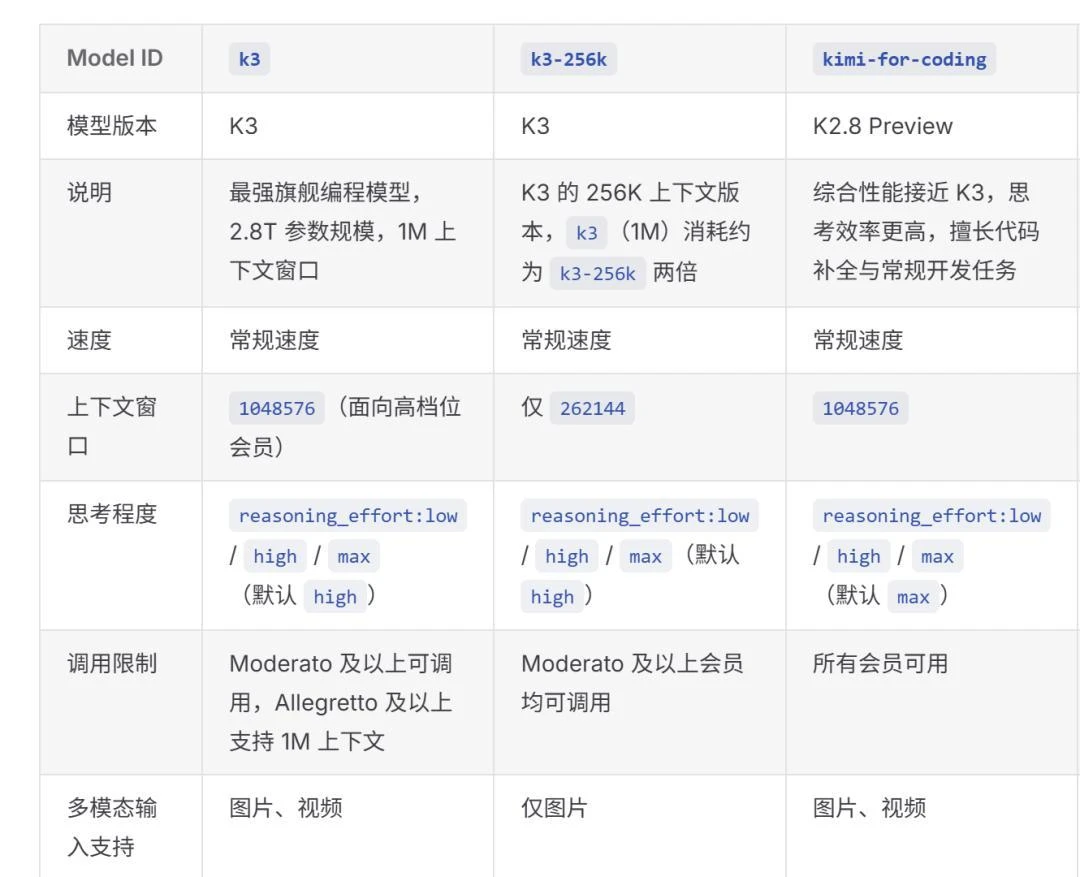Click default 'high' tag after 默认 in k3 column
1080x877 pixels.
pos(335,597)
